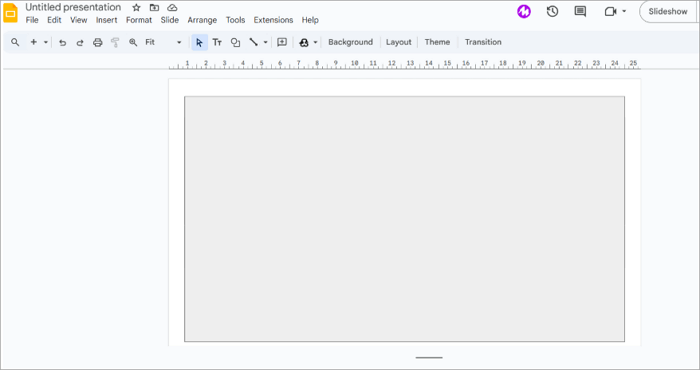This screenshot has width=700, height=370.
Task: Open the Edit menu
Action: coord(54,20)
